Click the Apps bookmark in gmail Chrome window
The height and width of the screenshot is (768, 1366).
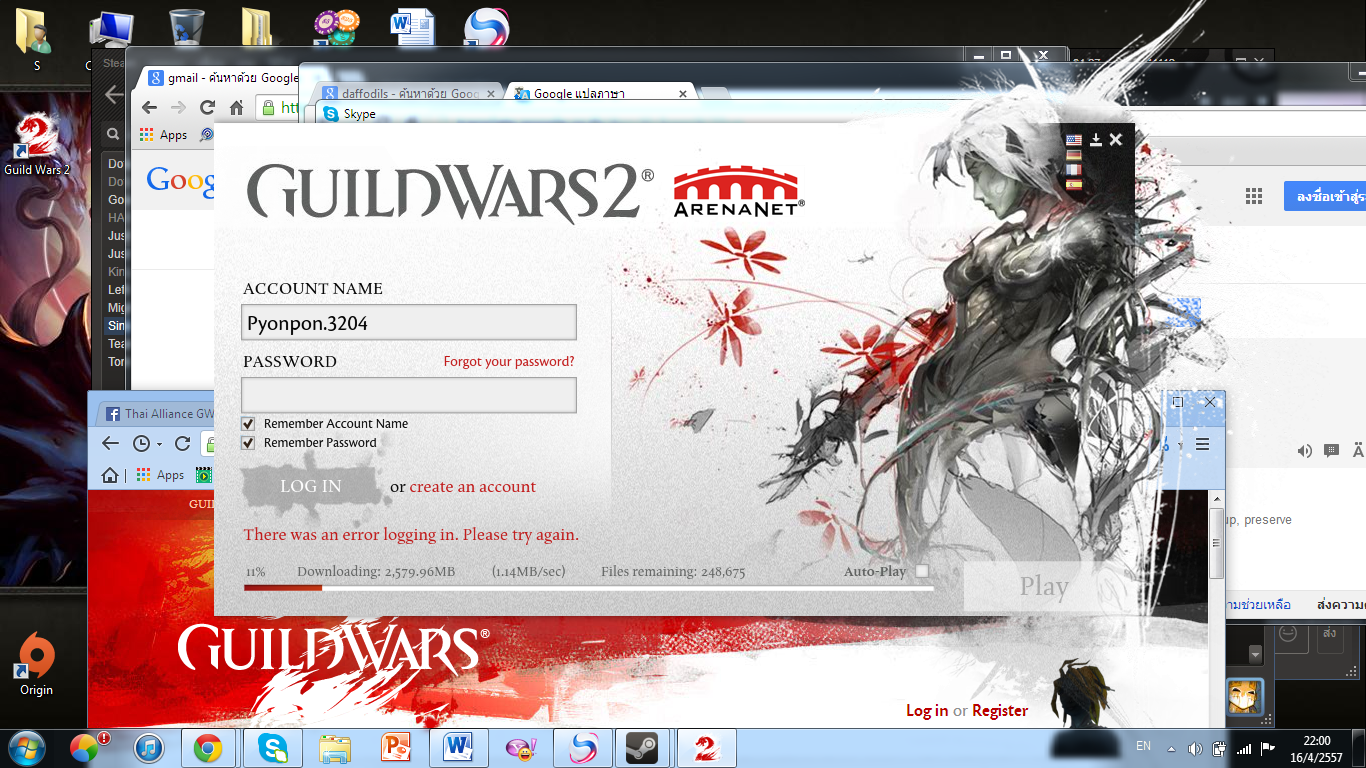[x=163, y=135]
